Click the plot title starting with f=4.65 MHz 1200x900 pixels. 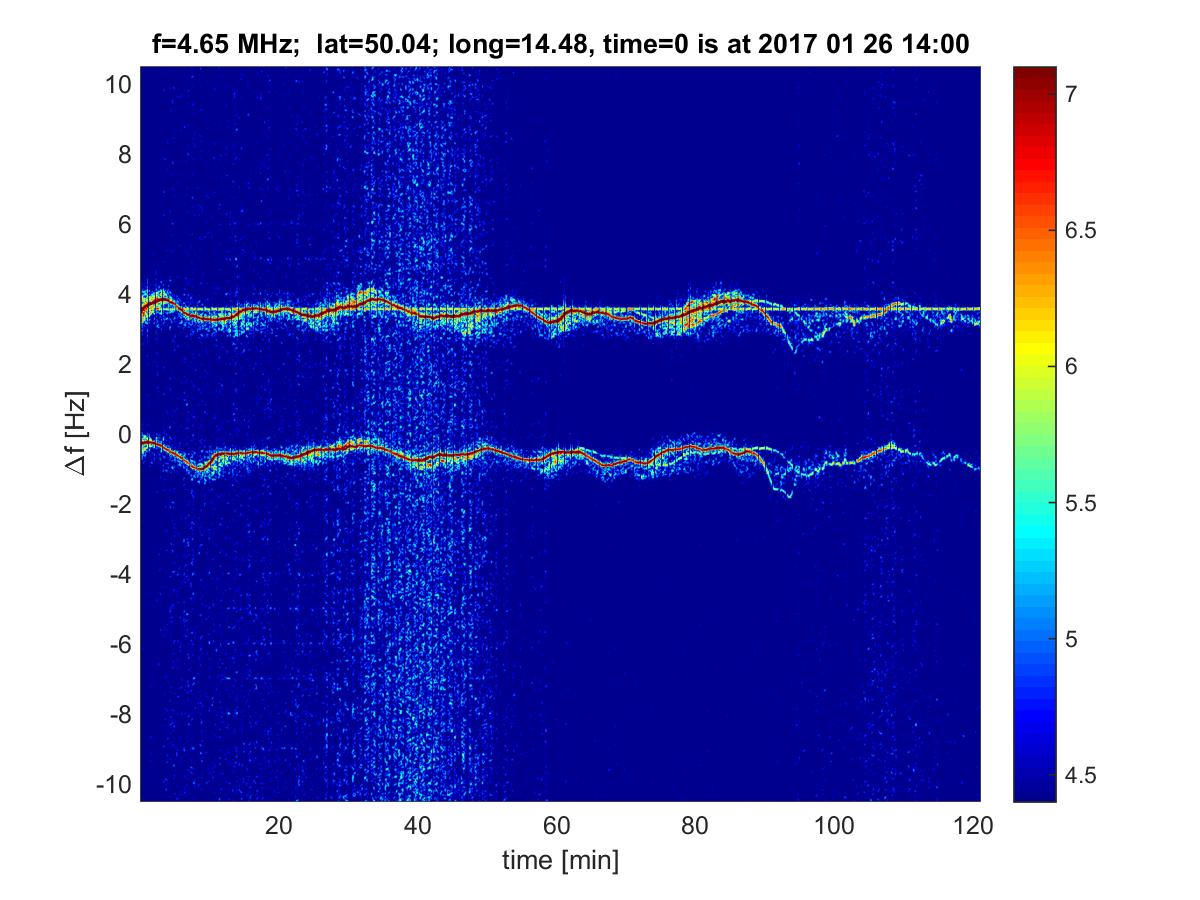pos(559,43)
